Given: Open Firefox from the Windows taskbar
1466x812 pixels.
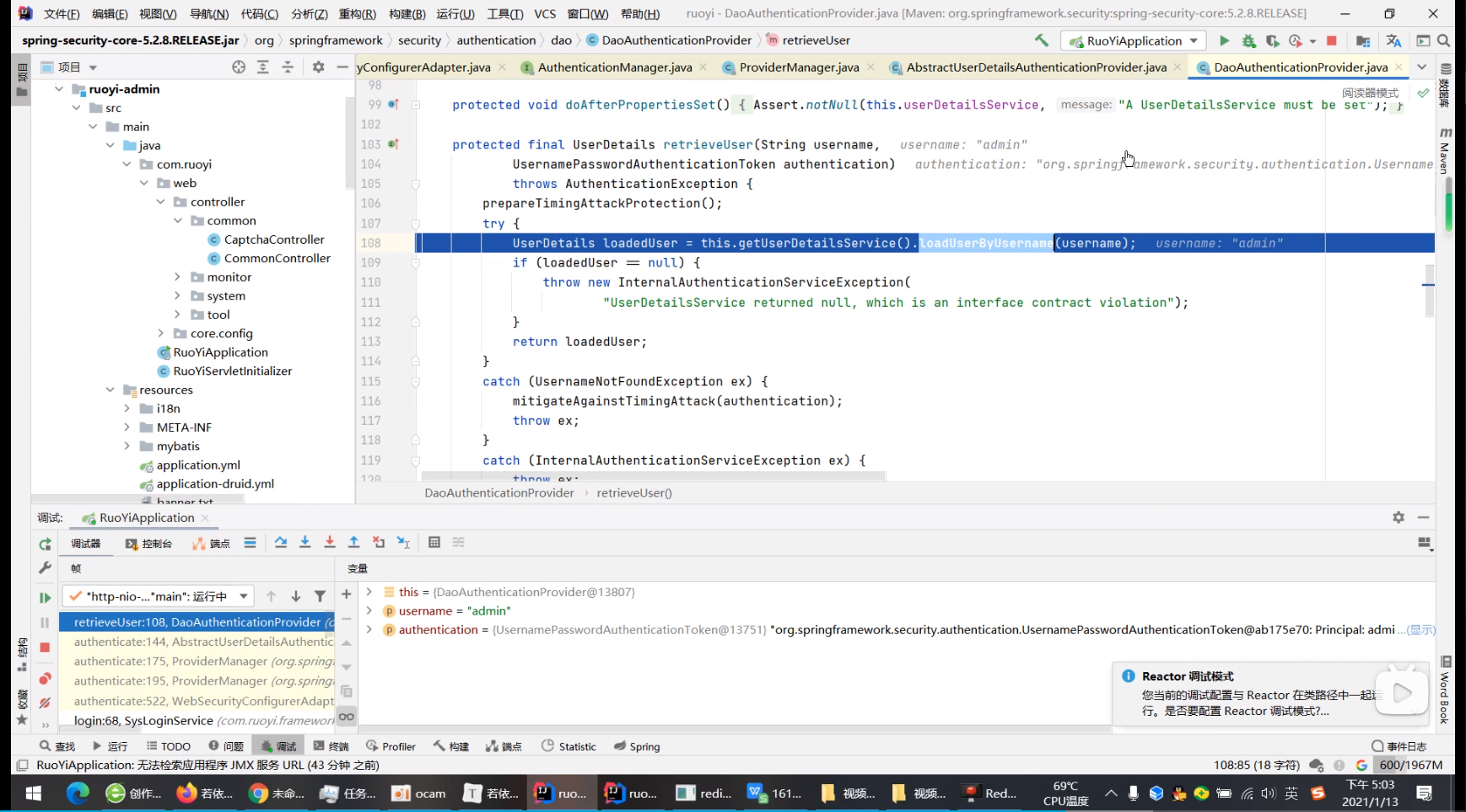Looking at the screenshot, I should (x=205, y=793).
